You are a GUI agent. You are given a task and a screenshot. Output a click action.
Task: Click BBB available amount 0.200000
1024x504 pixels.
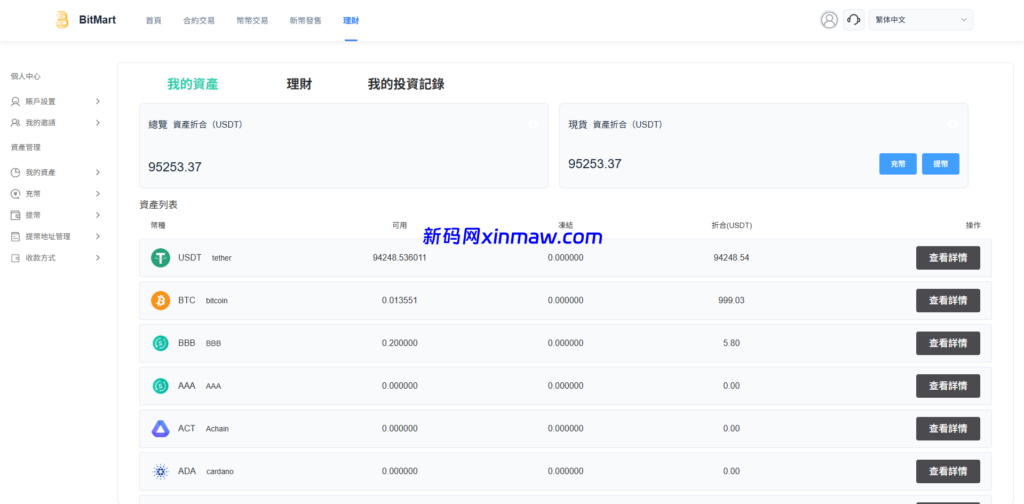[x=400, y=343]
